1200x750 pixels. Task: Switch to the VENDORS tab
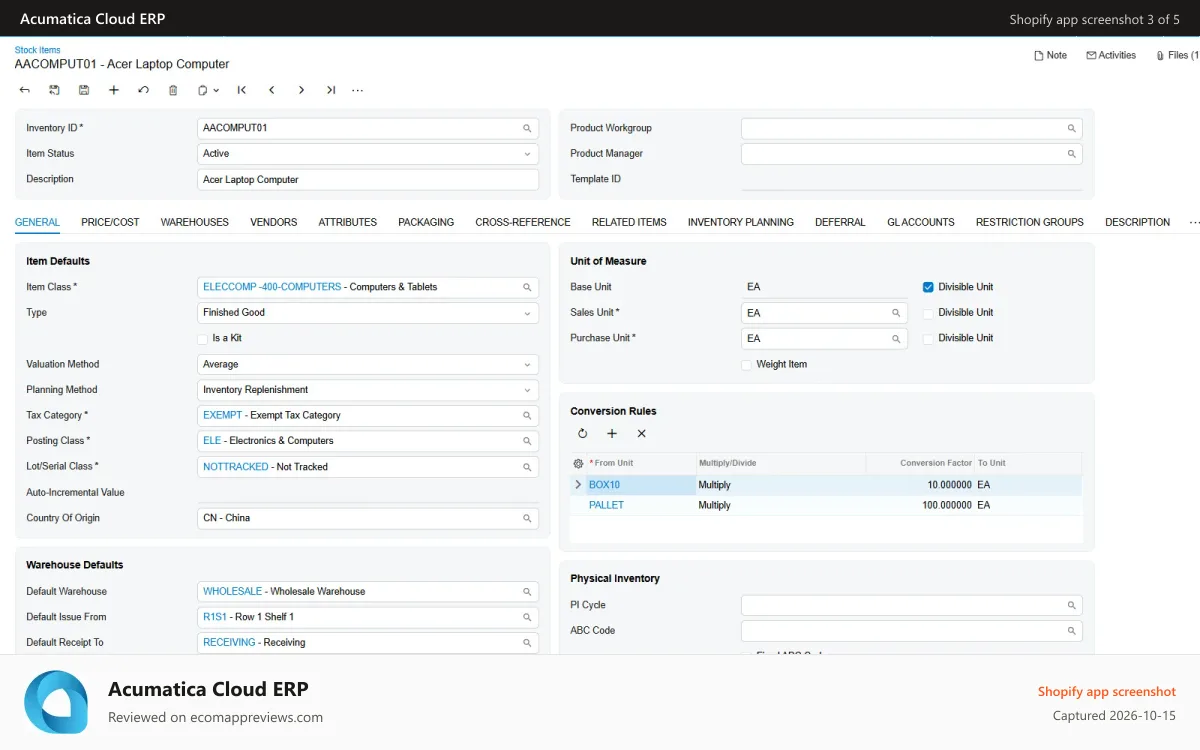tap(274, 222)
